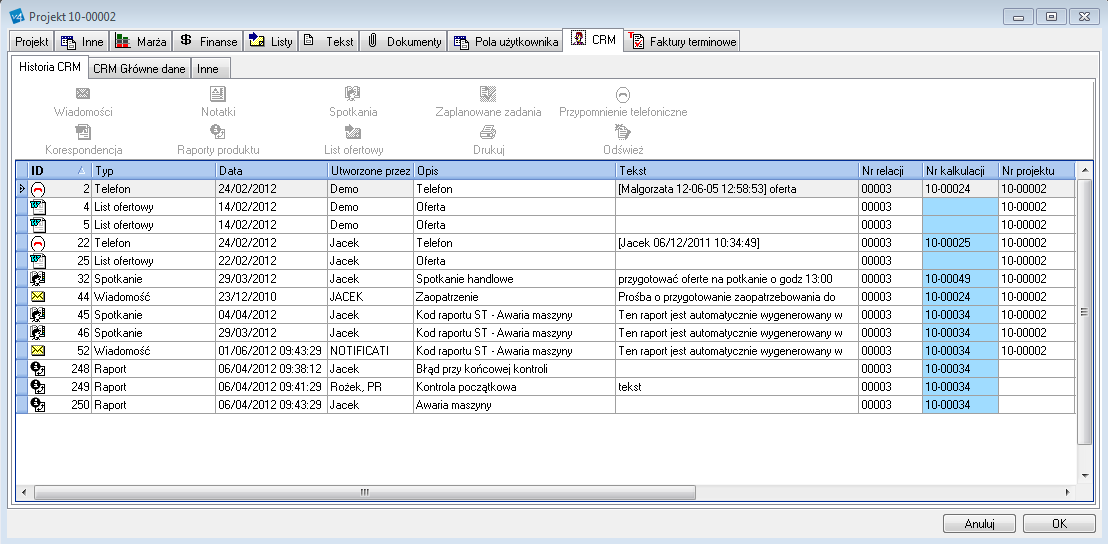Open the Projekt tab
This screenshot has height=544, width=1108.
click(32, 42)
